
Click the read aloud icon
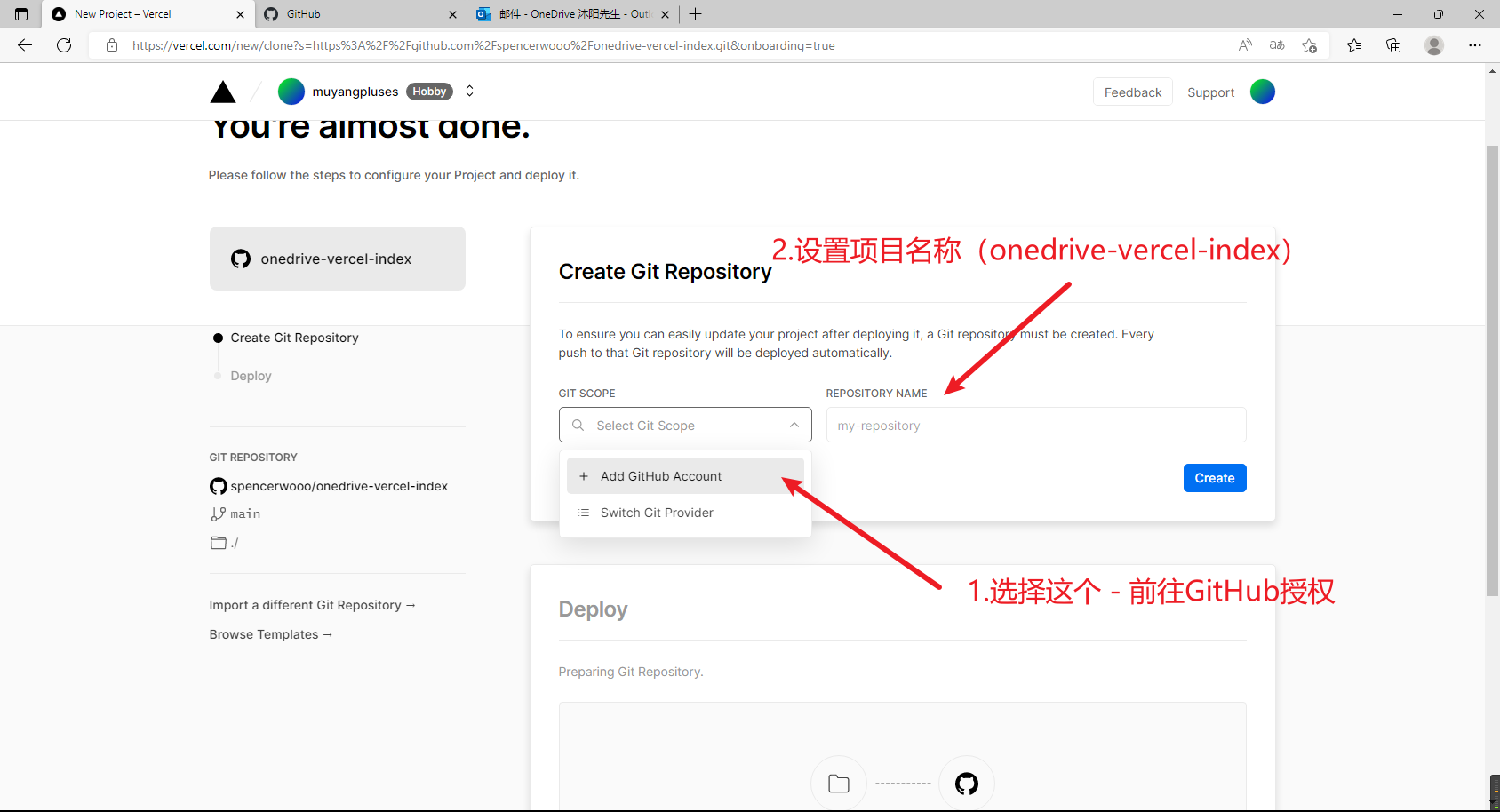pyautogui.click(x=1245, y=45)
